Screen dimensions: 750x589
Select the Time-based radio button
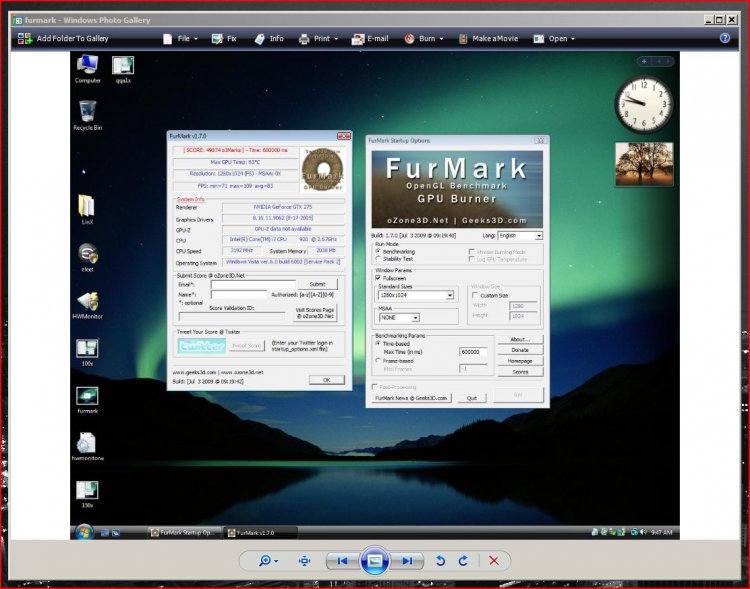[378, 344]
